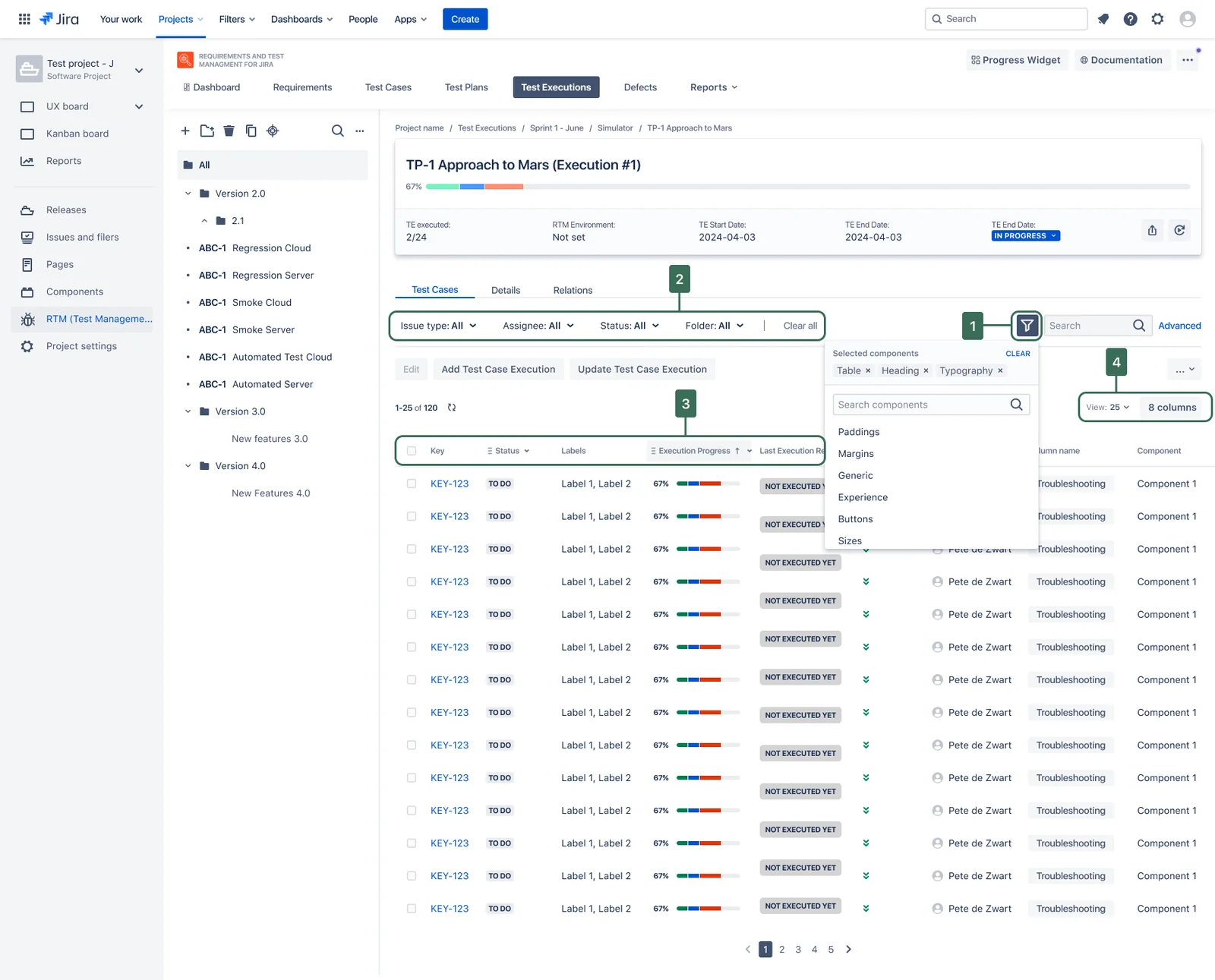The image size is (1215, 980).
Task: Click the Advanced search link
Action: (1179, 326)
